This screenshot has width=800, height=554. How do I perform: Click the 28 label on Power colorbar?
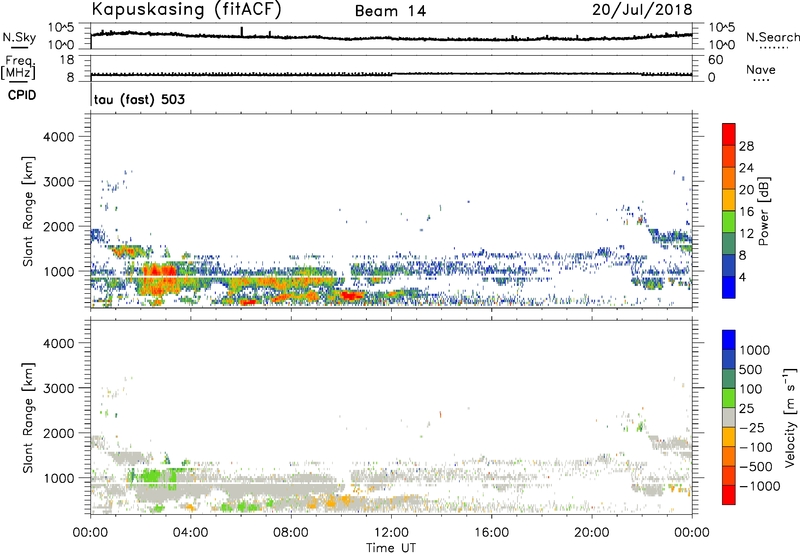[x=746, y=146]
